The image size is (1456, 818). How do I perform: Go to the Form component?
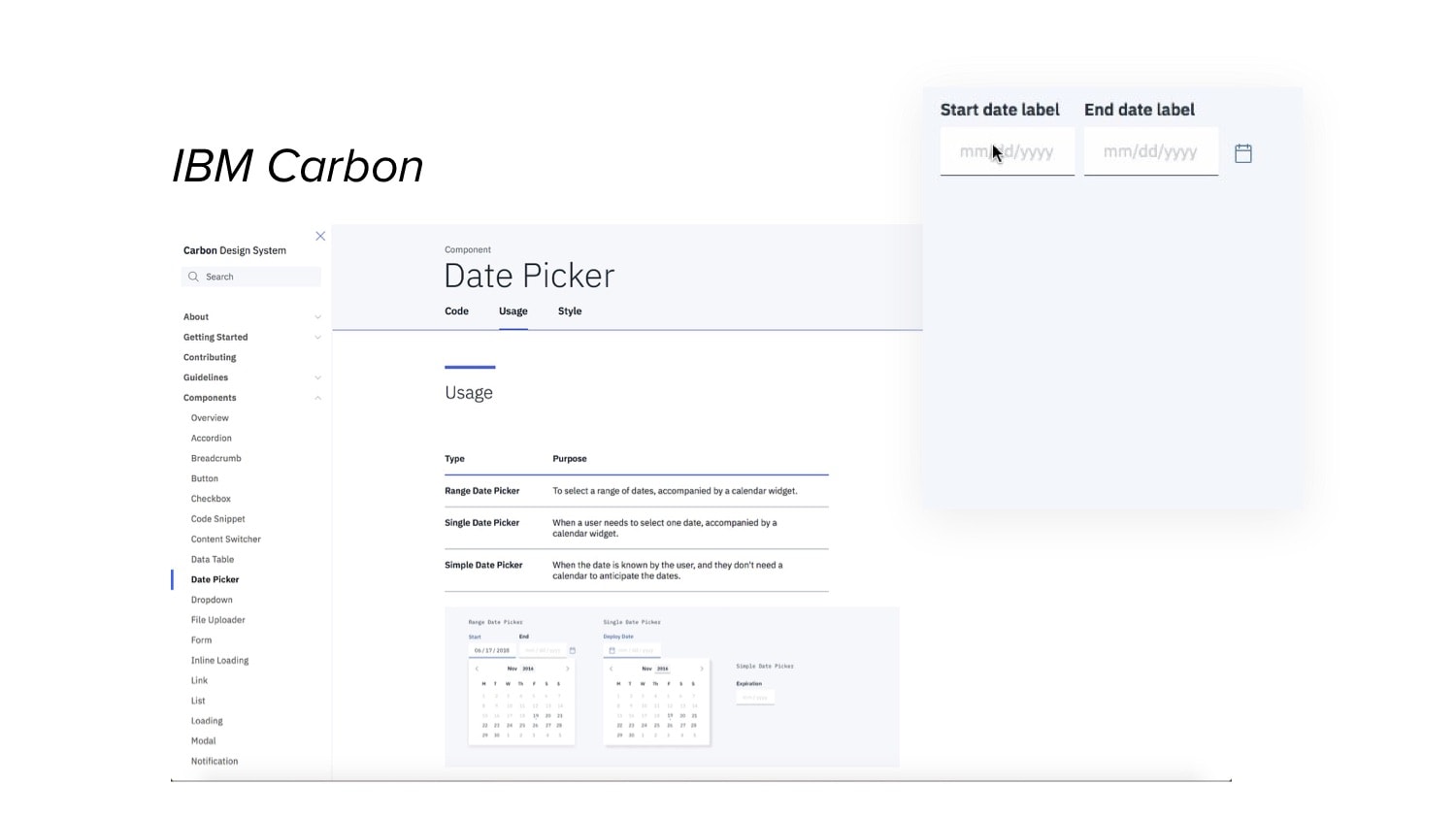[201, 640]
